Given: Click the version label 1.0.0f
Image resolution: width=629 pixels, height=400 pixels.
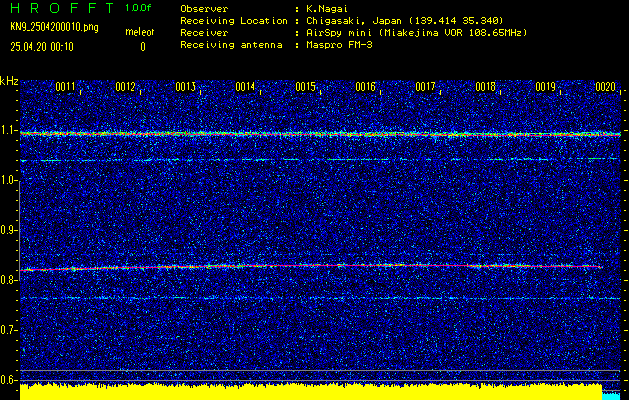Looking at the screenshot, I should 138,8.
